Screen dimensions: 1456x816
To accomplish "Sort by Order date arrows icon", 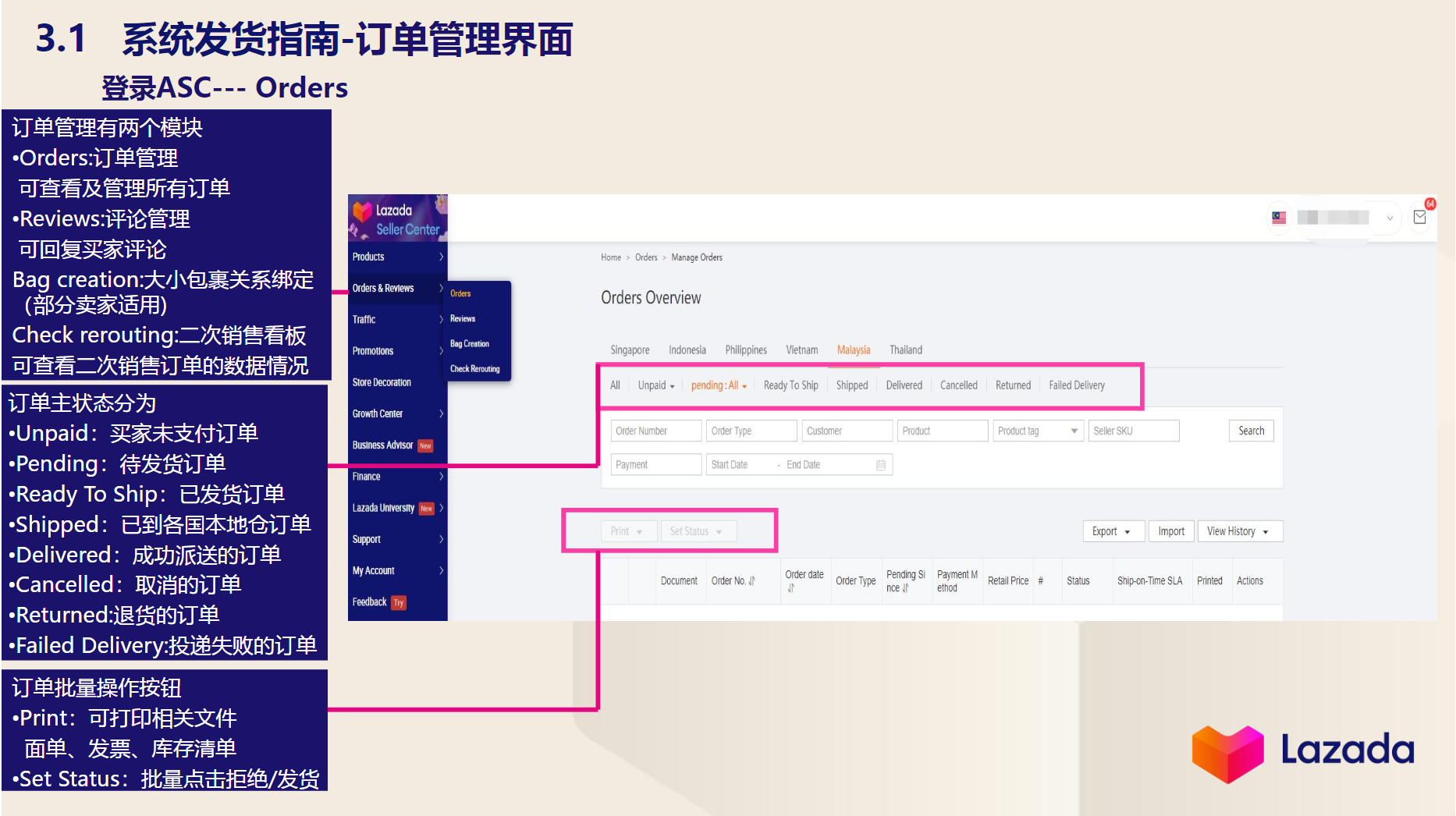I will (x=790, y=588).
